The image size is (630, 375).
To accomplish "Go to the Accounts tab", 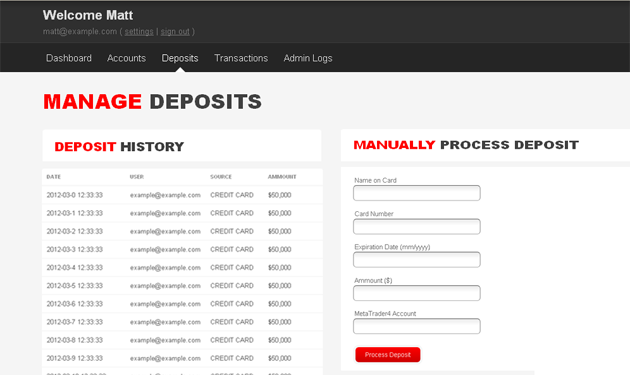I will [x=126, y=58].
